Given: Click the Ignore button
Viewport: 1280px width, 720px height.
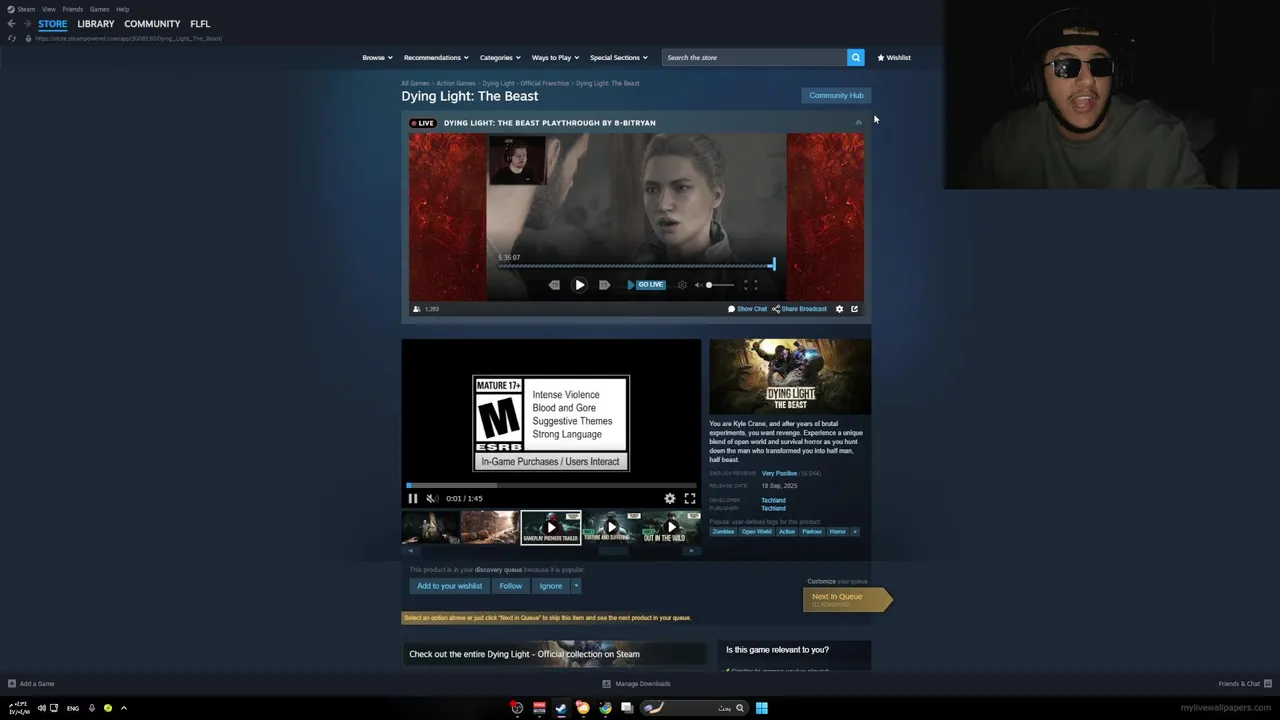Looking at the screenshot, I should (x=550, y=586).
